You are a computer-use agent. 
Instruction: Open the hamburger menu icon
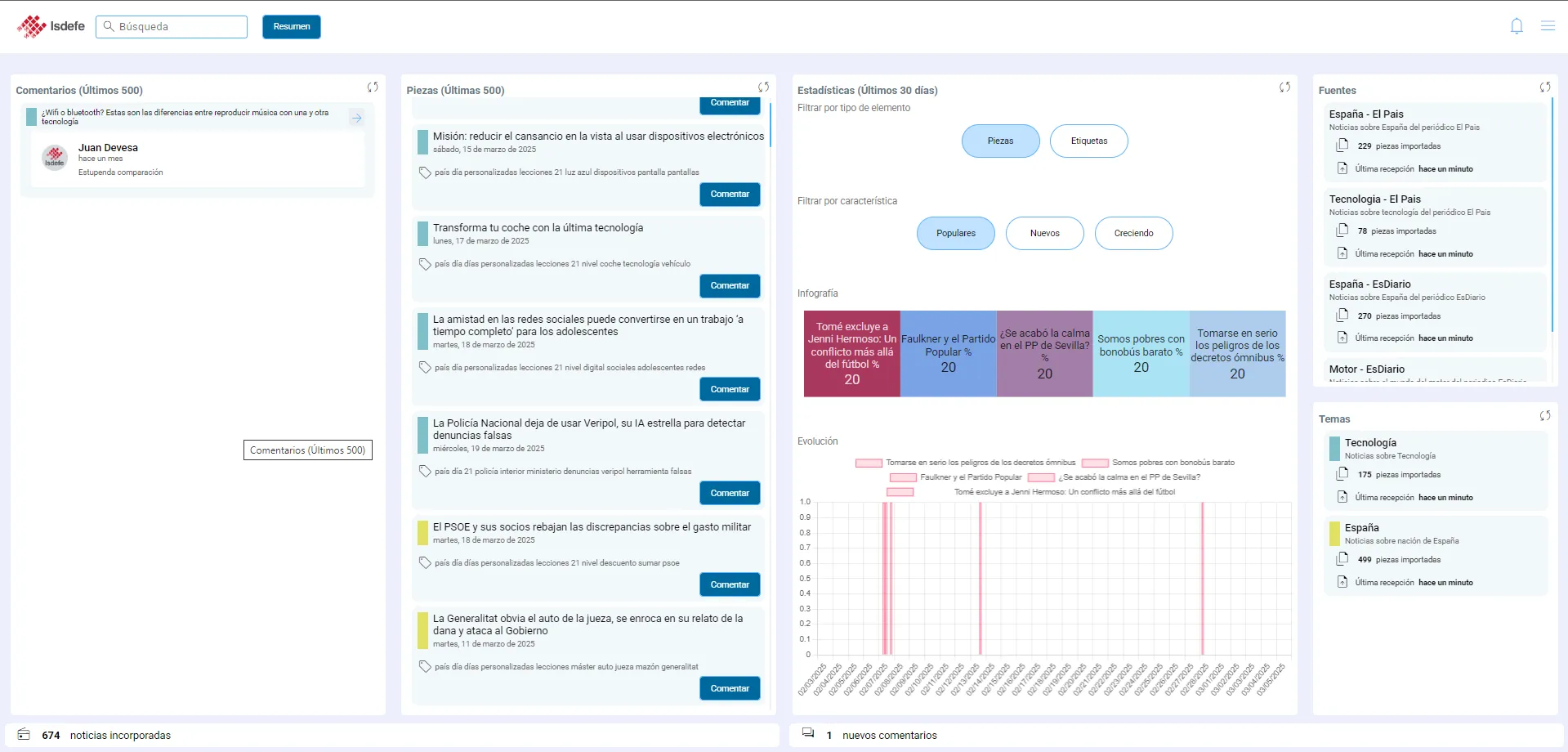[1548, 26]
